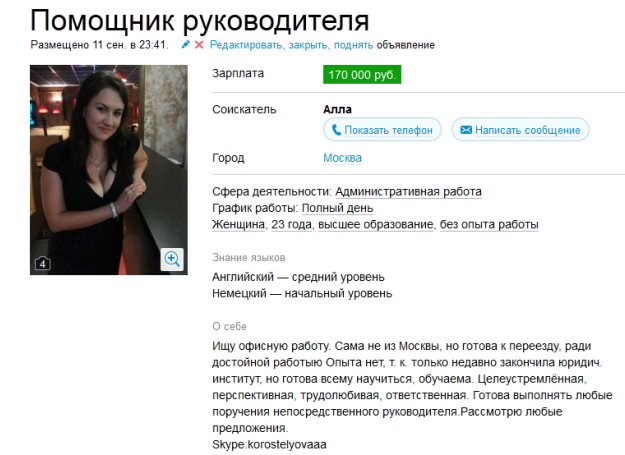The image size is (625, 455).
Task: Open the applicant's profile photo
Action: pyautogui.click(x=109, y=170)
